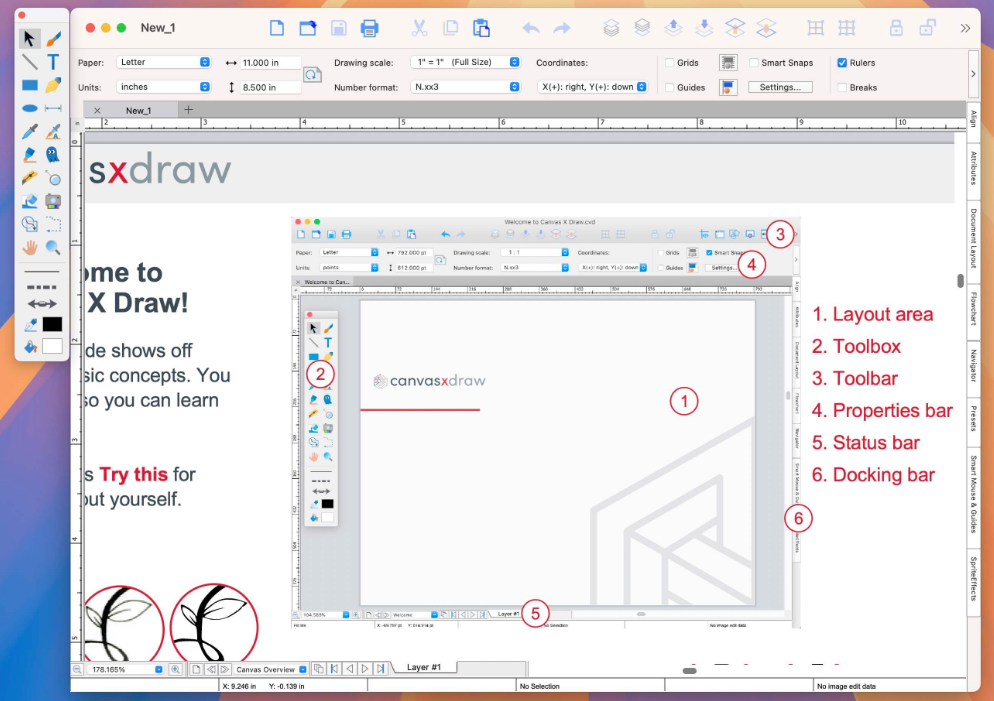Image resolution: width=994 pixels, height=701 pixels.
Task: Click the Settings... button
Action: (x=780, y=87)
